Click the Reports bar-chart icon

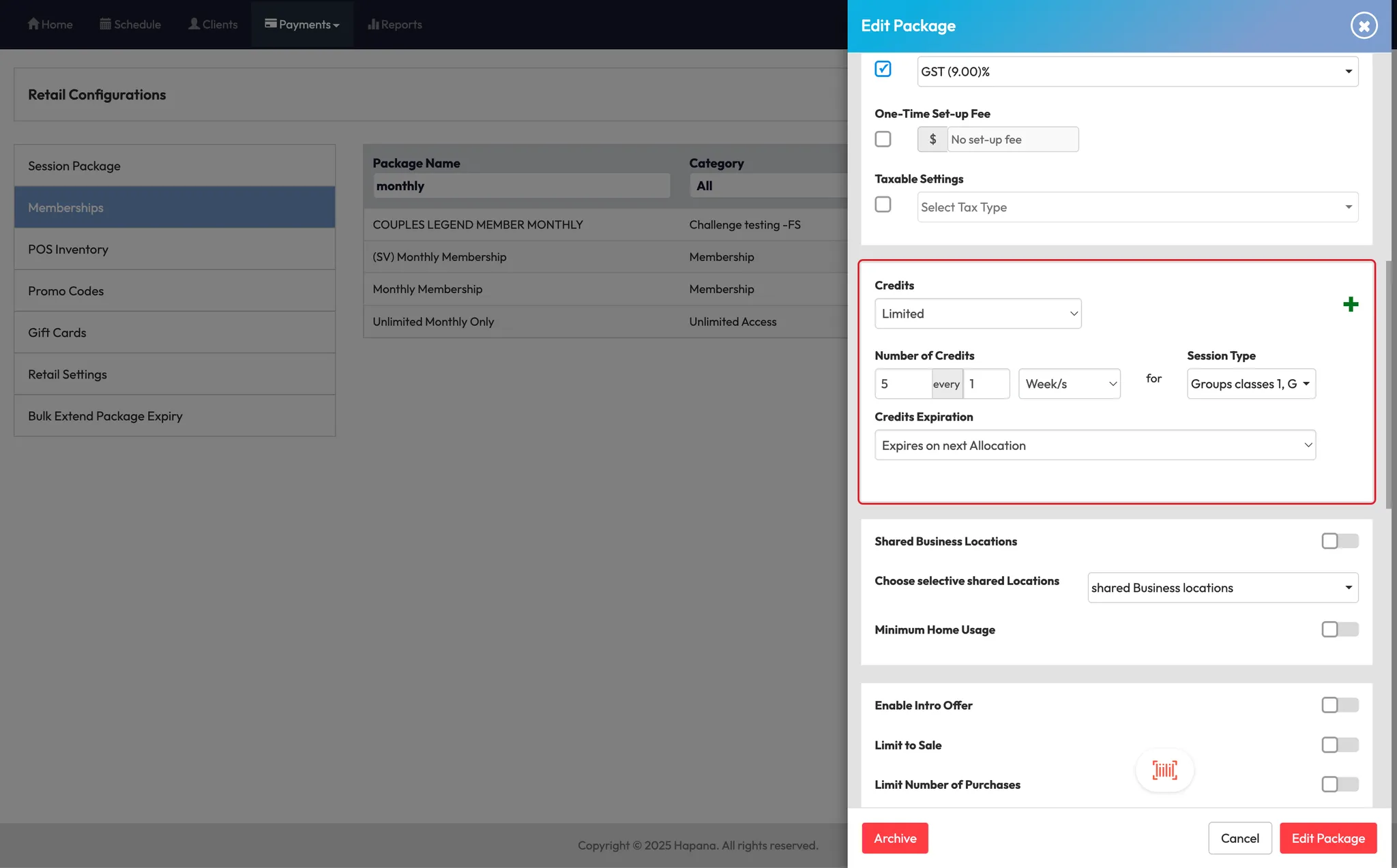(373, 24)
